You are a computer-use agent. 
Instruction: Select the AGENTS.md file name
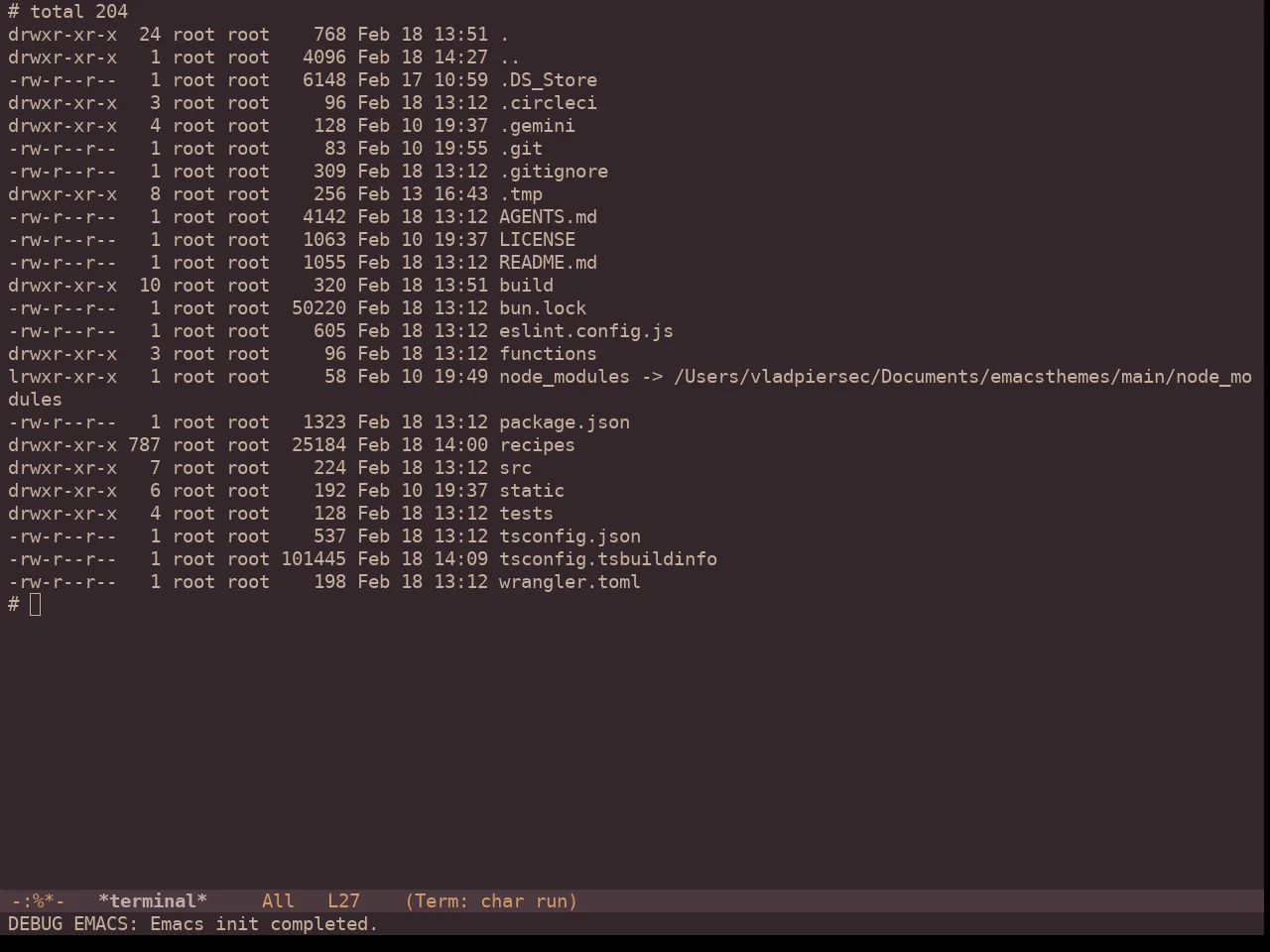pyautogui.click(x=548, y=217)
